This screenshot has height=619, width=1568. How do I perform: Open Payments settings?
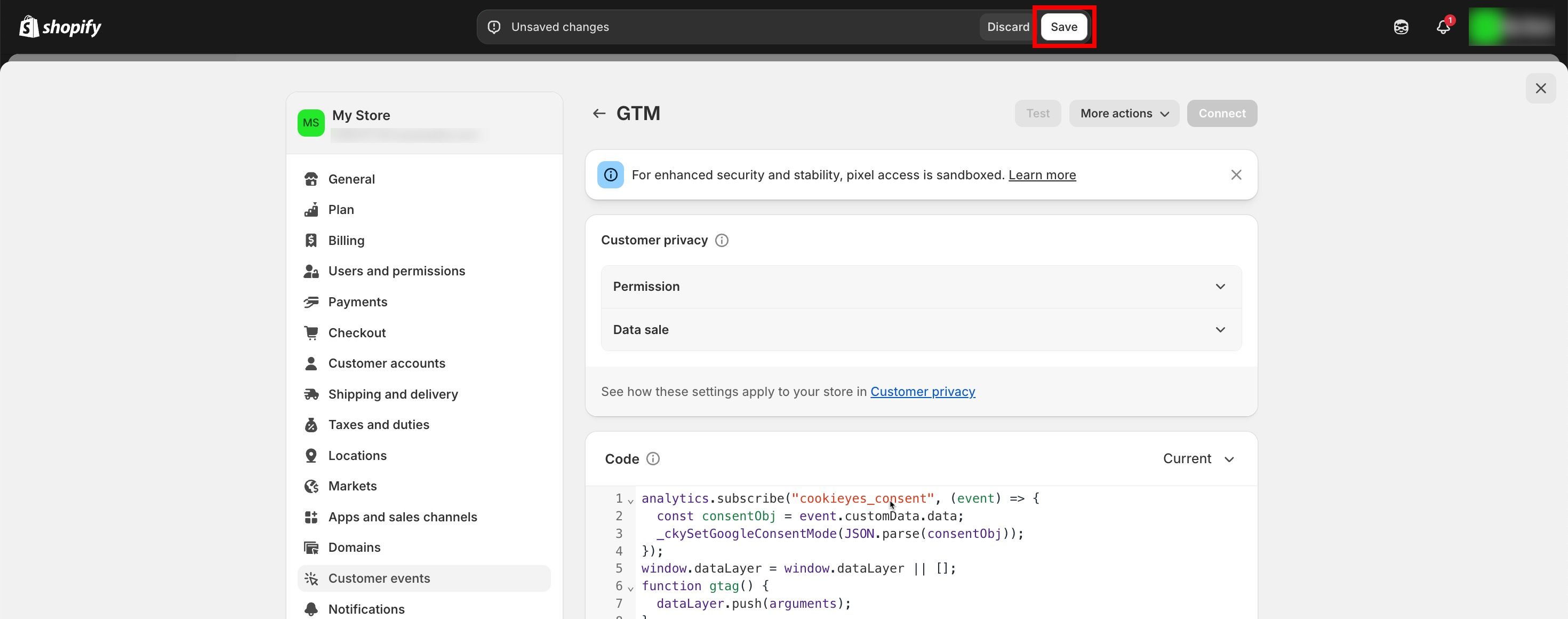423,302
